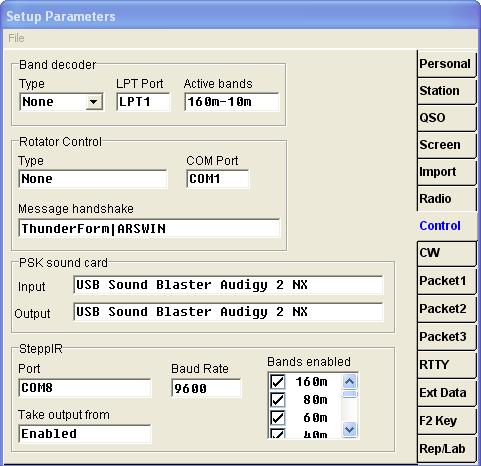Viewport: 481px width, 466px height.
Task: Open the Packet3 tab
Action: pos(446,337)
